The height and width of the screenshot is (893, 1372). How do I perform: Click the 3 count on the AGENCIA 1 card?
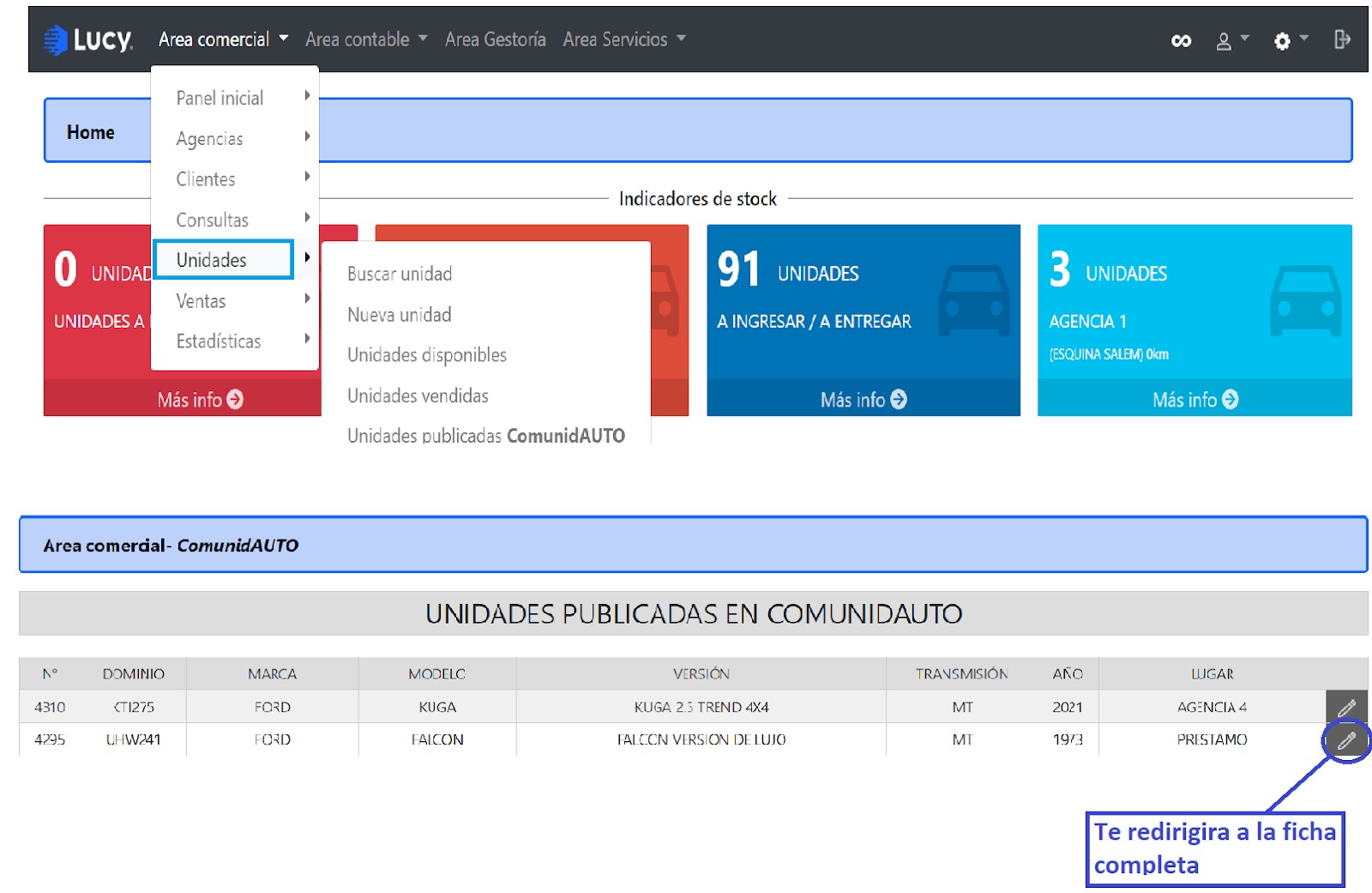click(x=1060, y=269)
